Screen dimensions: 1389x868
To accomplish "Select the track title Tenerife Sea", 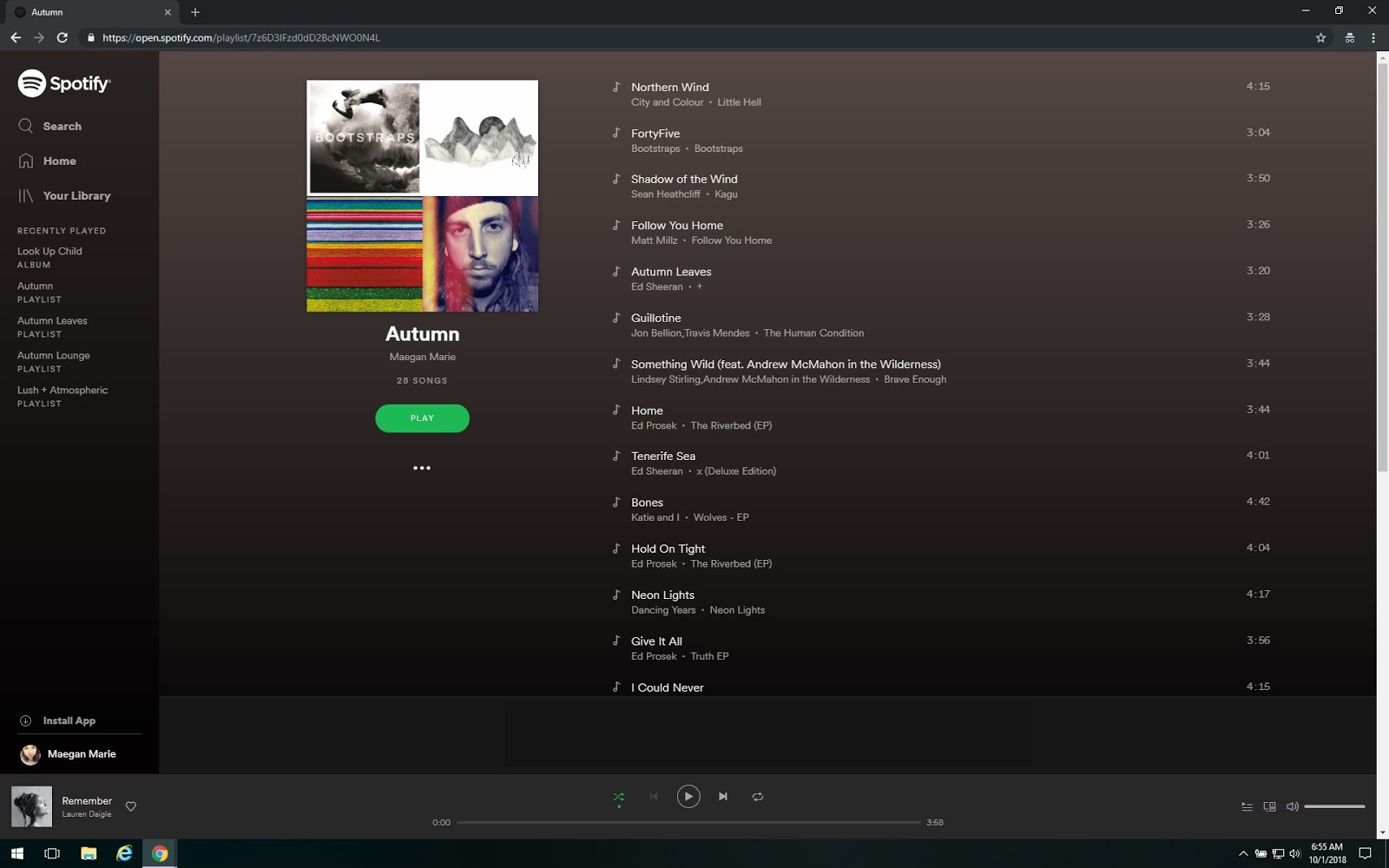I will coord(663,456).
